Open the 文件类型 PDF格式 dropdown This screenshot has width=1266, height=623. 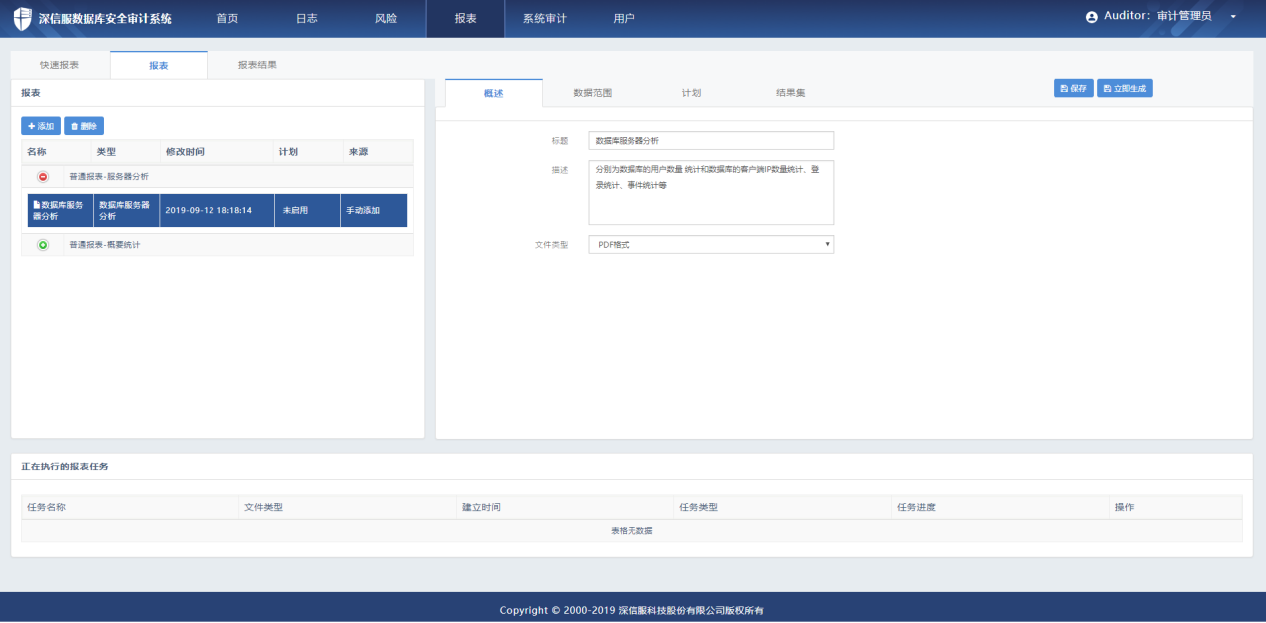[710, 244]
